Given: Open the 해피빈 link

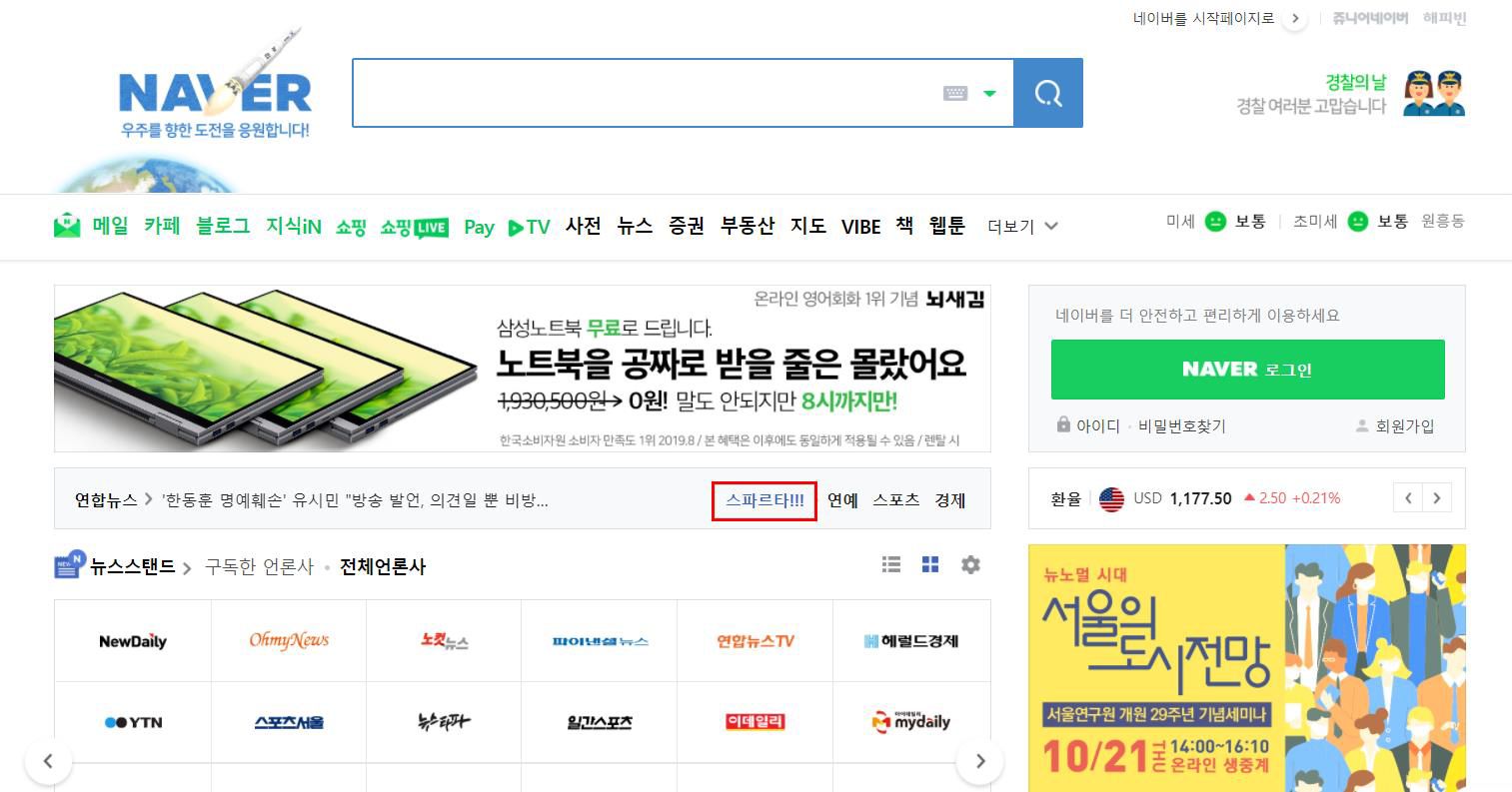Looking at the screenshot, I should pyautogui.click(x=1444, y=18).
